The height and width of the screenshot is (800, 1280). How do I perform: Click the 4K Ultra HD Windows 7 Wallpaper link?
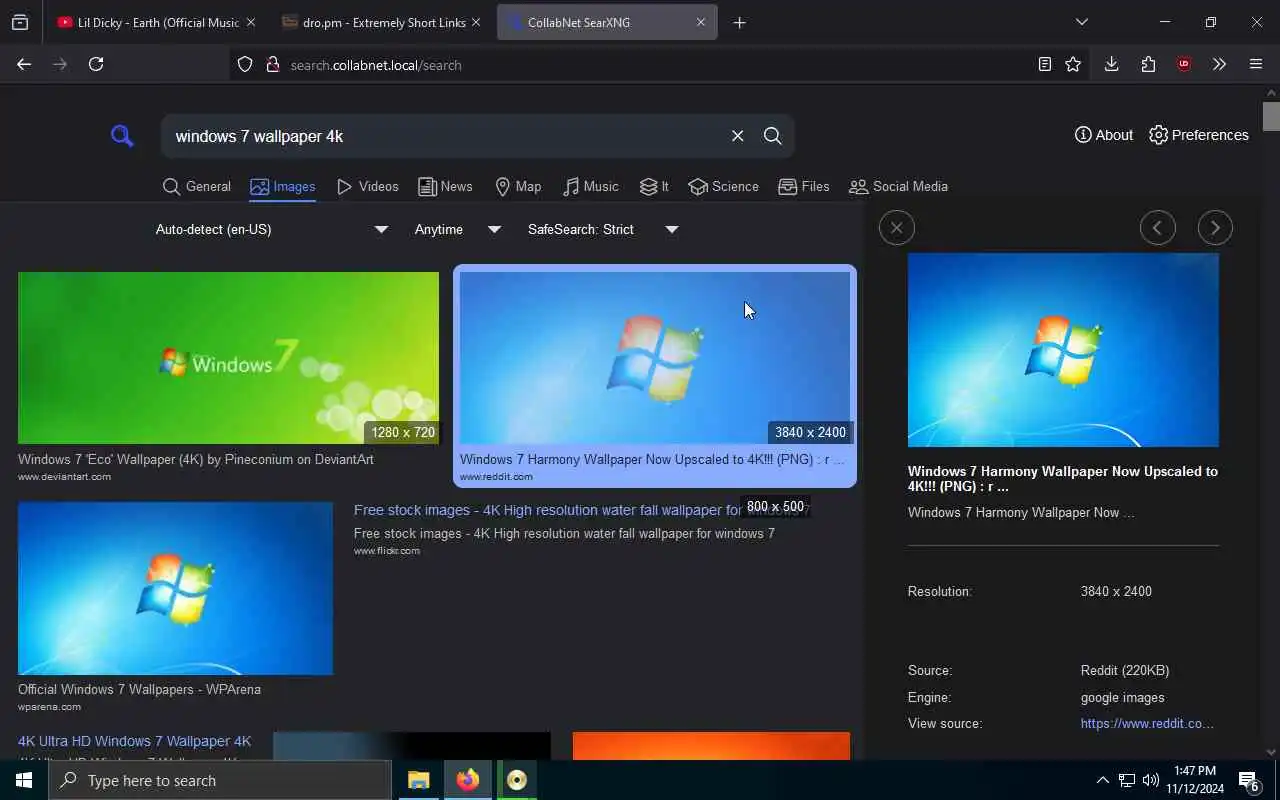tap(134, 741)
